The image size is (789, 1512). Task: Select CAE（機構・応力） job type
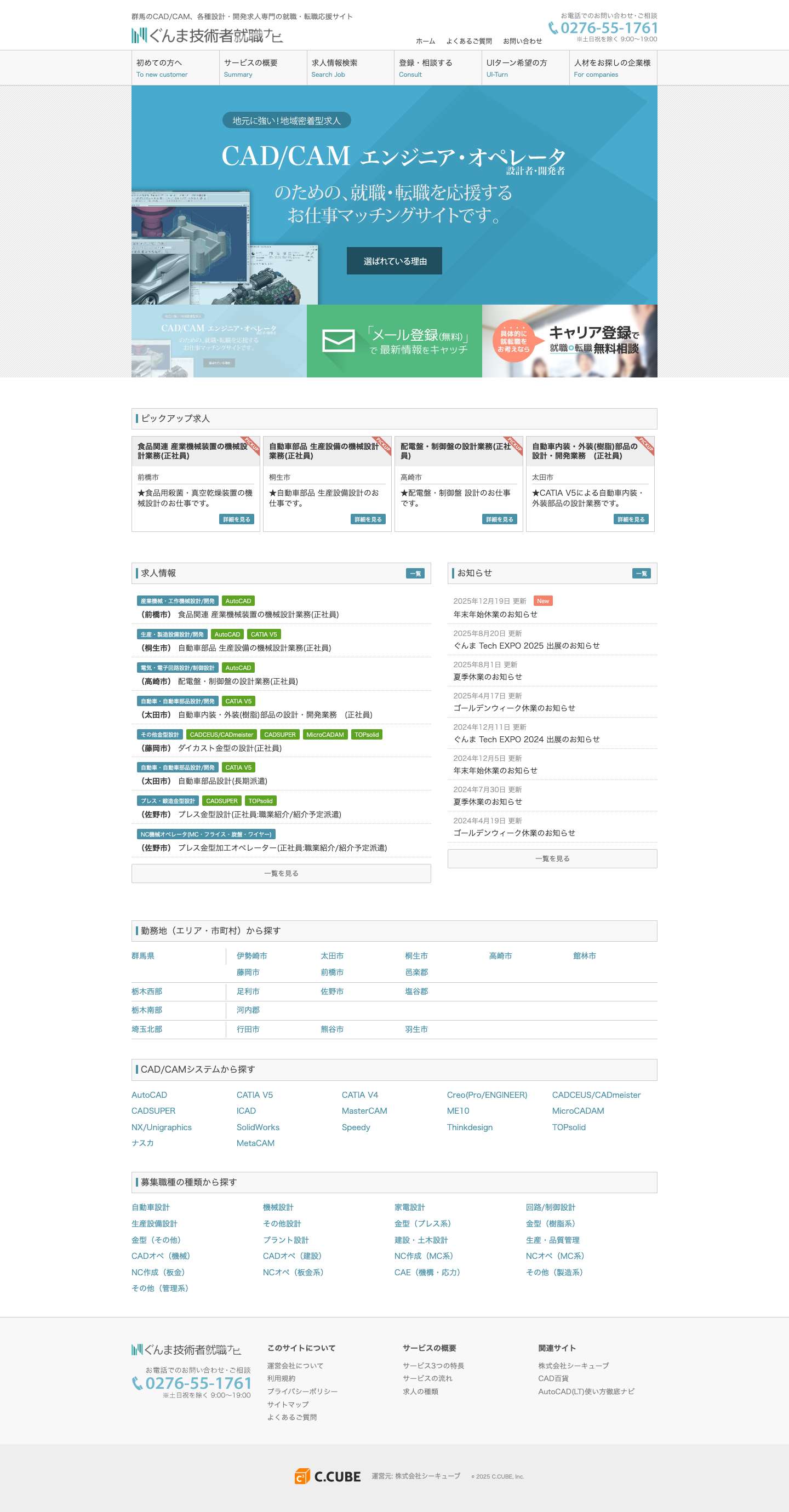(x=427, y=1273)
